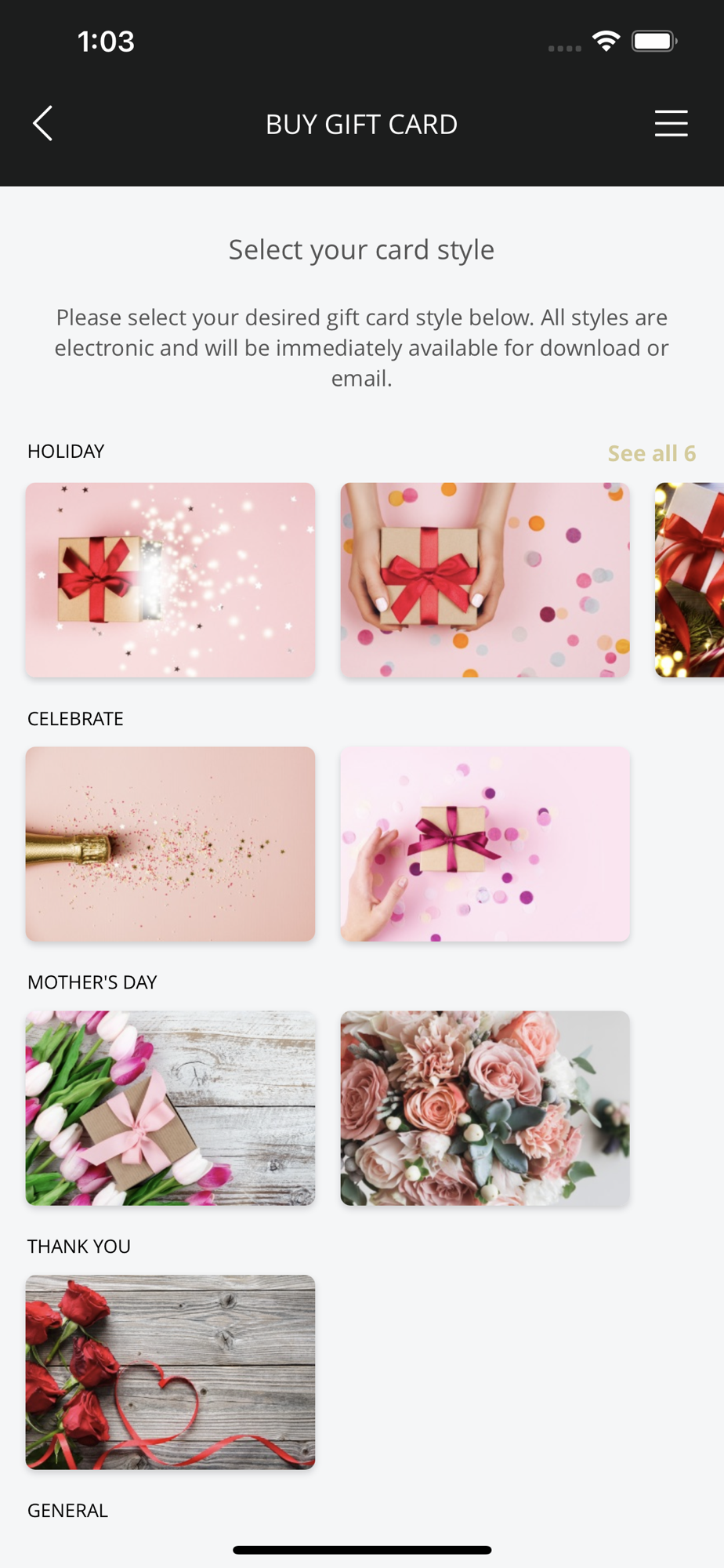724x1568 pixels.
Task: Tap the Wi-Fi status icon
Action: (606, 42)
